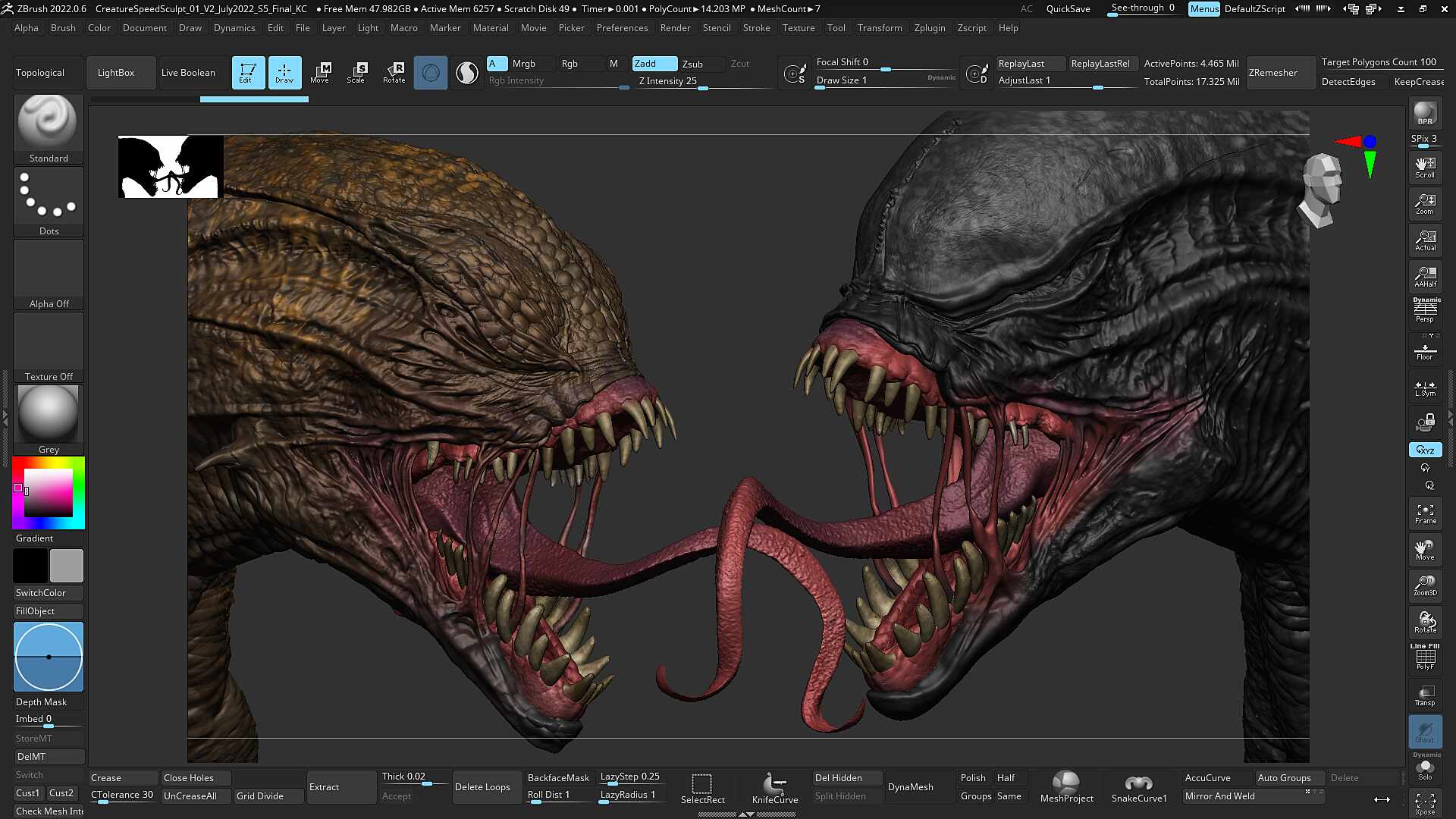Open the Zplugin menu
Image resolution: width=1456 pixels, height=819 pixels.
pos(929,28)
